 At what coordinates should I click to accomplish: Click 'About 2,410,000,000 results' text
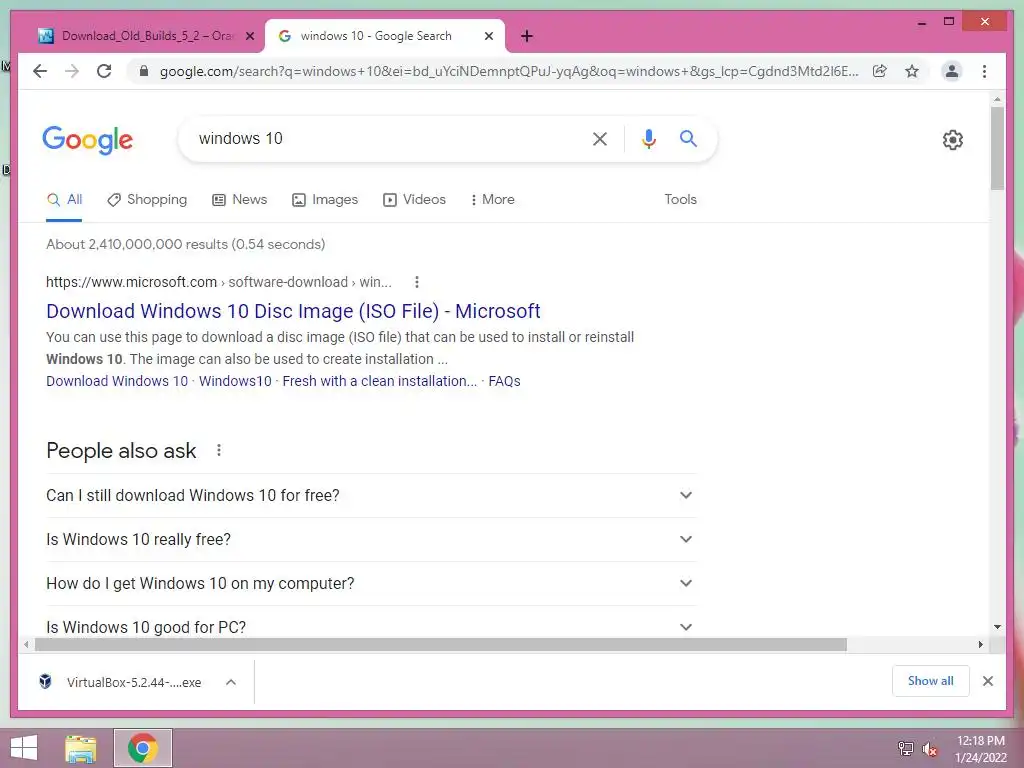(185, 244)
